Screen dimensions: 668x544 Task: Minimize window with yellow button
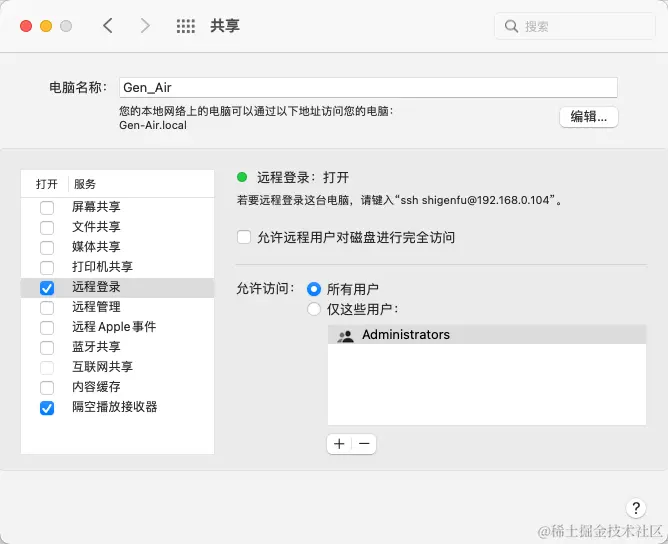point(46,26)
